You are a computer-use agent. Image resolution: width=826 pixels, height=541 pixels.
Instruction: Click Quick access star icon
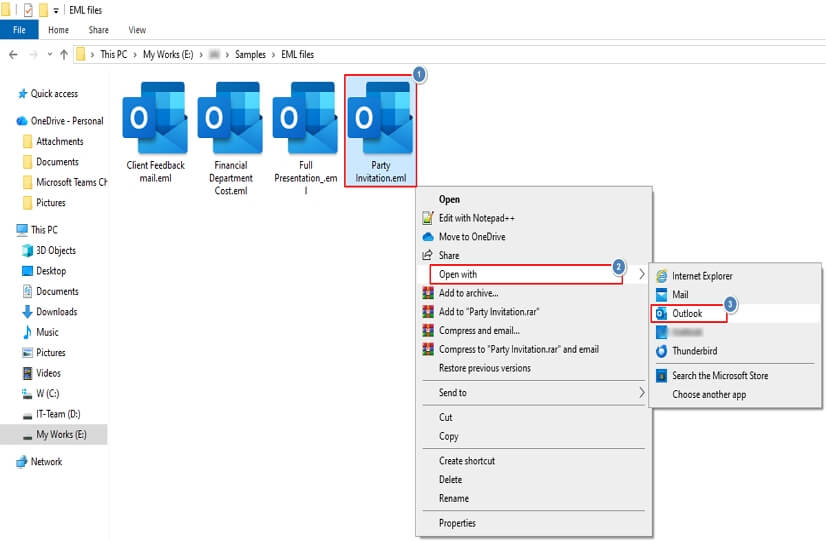point(22,94)
